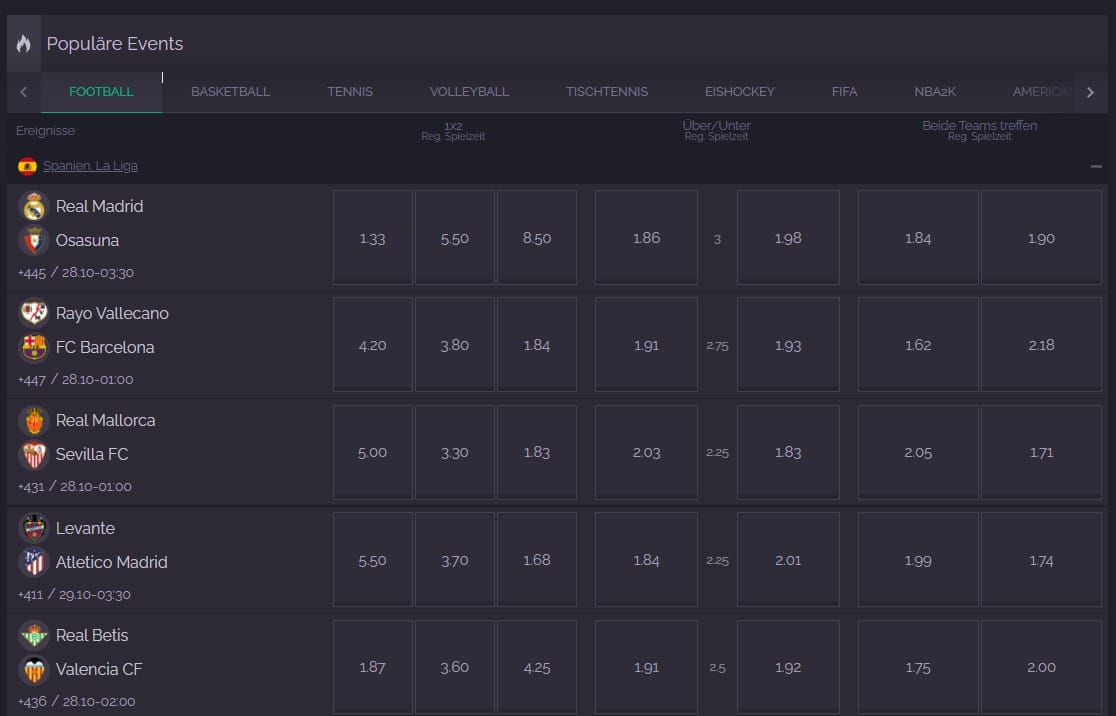Select odds 1.62 in Rayo Vallecano row

click(918, 344)
